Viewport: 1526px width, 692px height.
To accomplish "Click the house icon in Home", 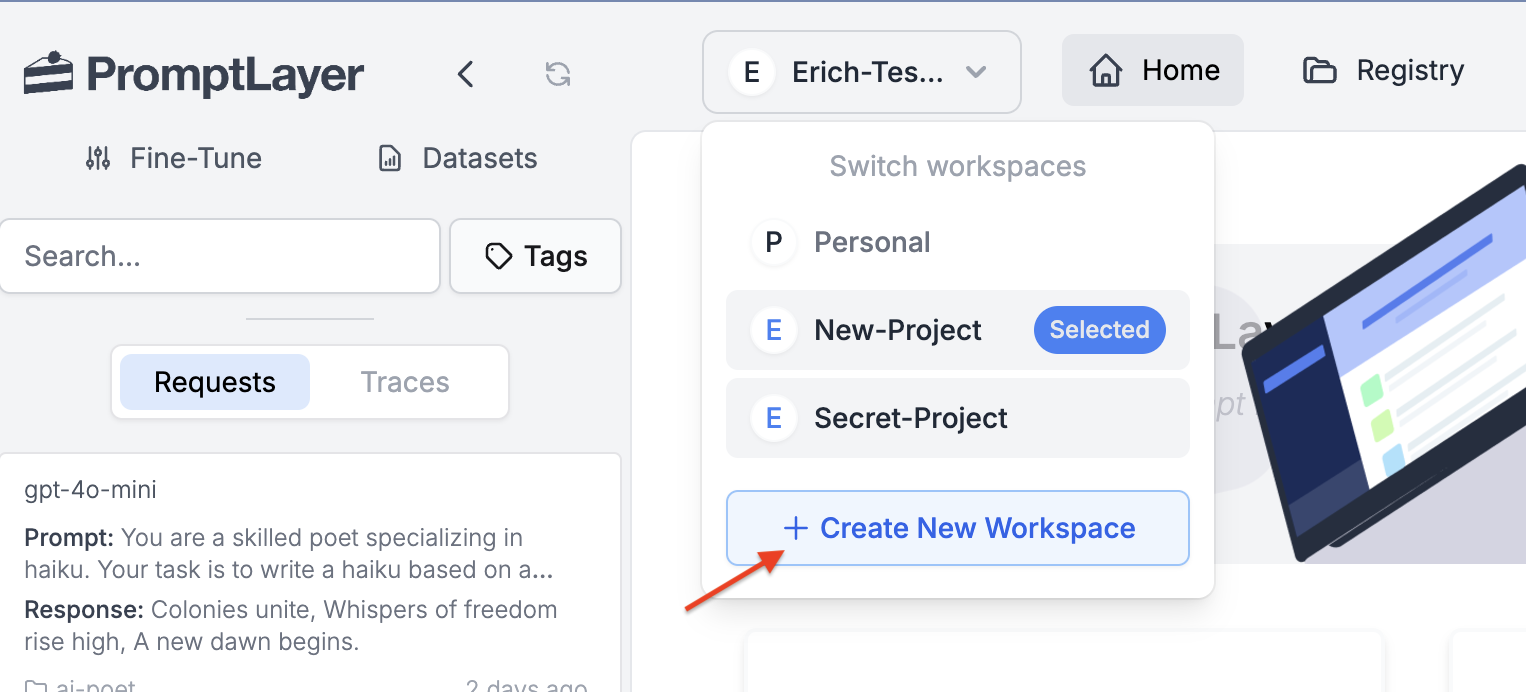I will 1106,71.
